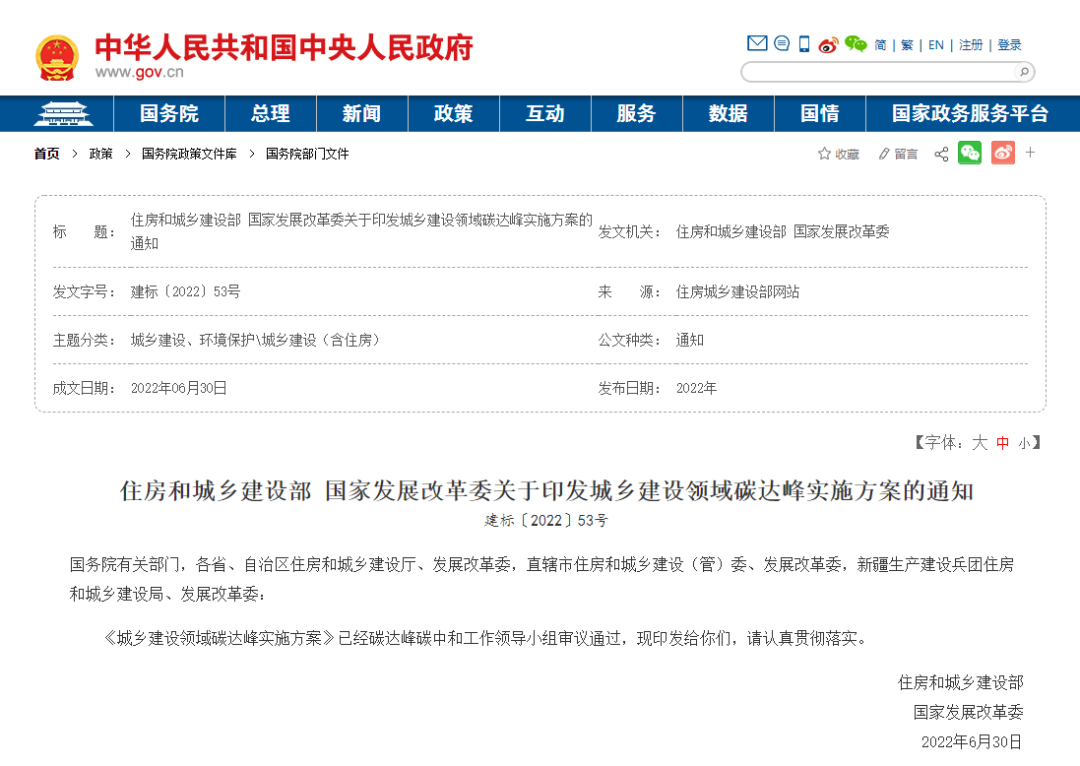Screen dimensions: 1080x766
Task: Click the main article headline
Action: pos(546,491)
